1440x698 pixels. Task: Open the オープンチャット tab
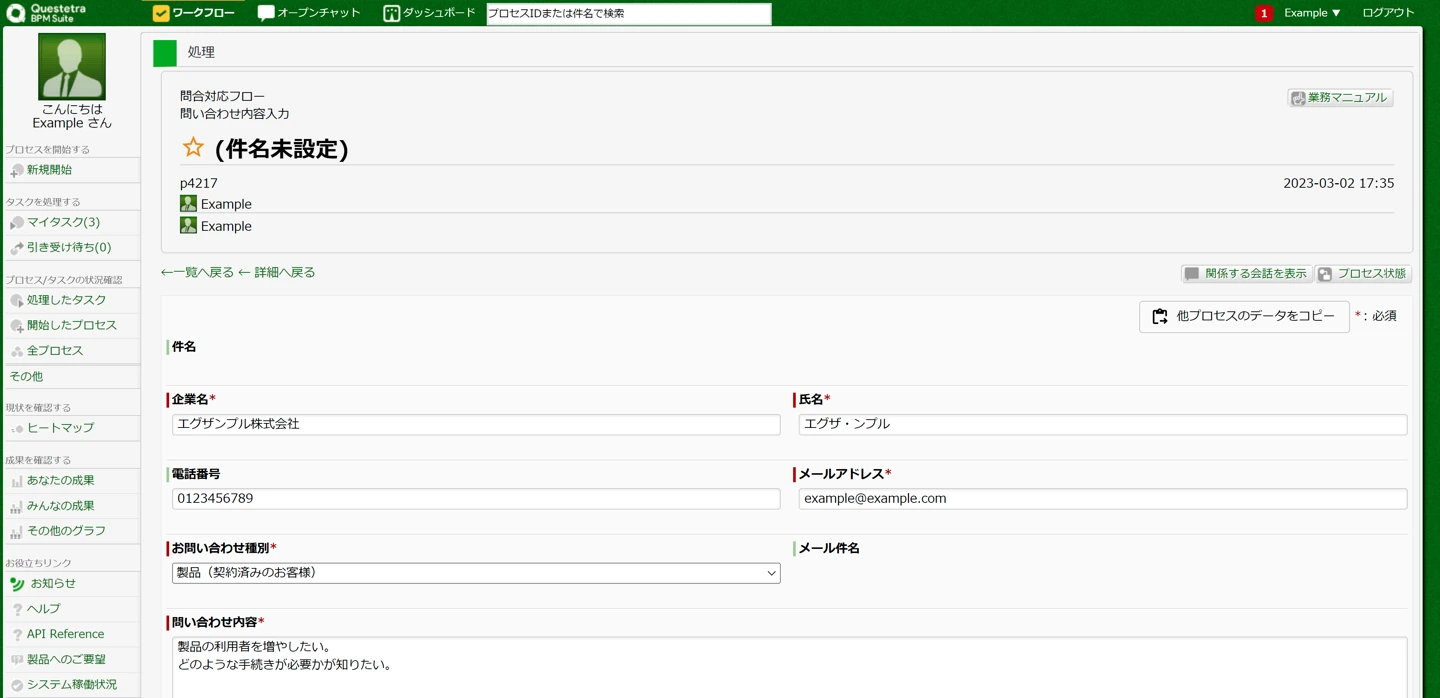click(309, 13)
